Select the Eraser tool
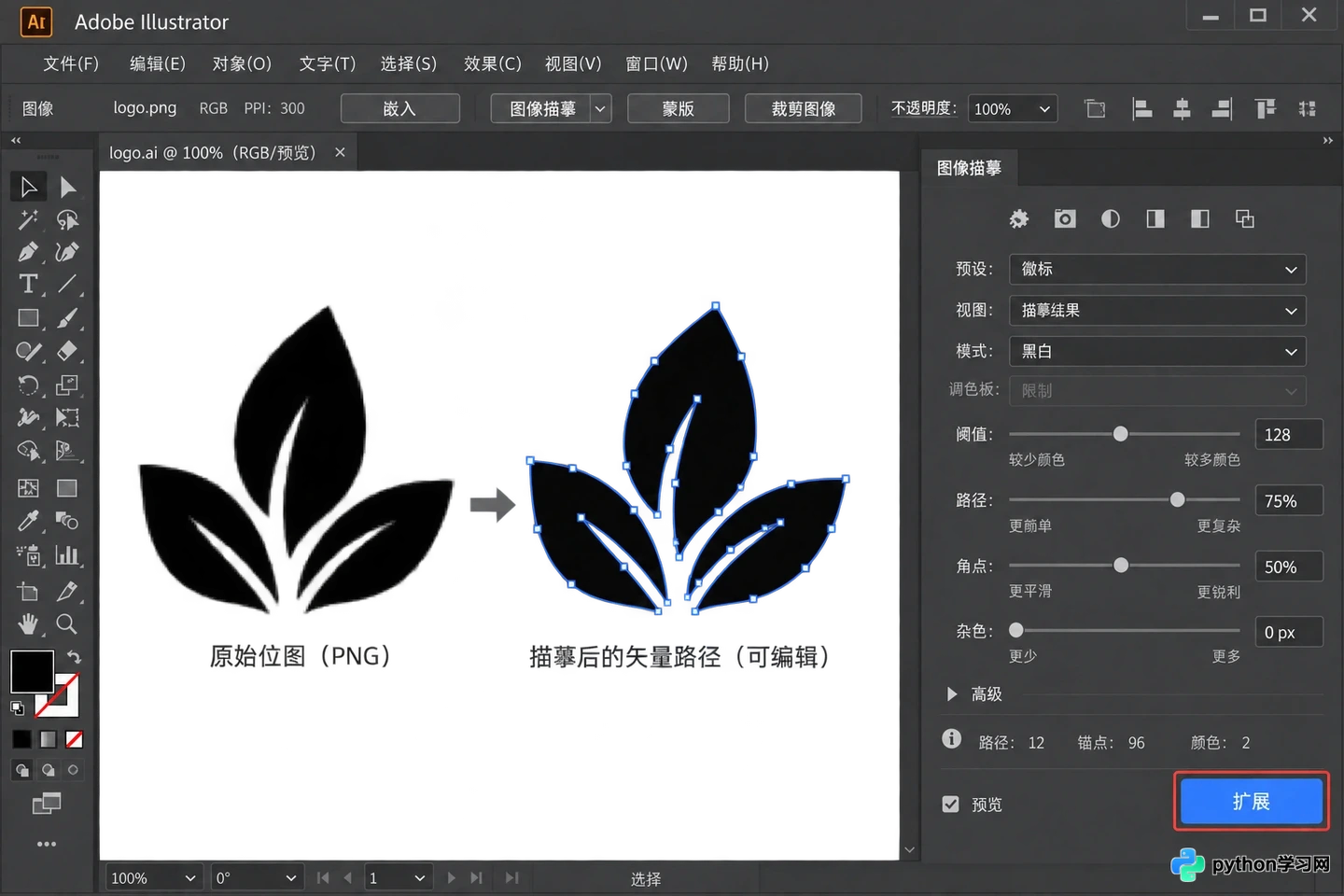 tap(67, 351)
